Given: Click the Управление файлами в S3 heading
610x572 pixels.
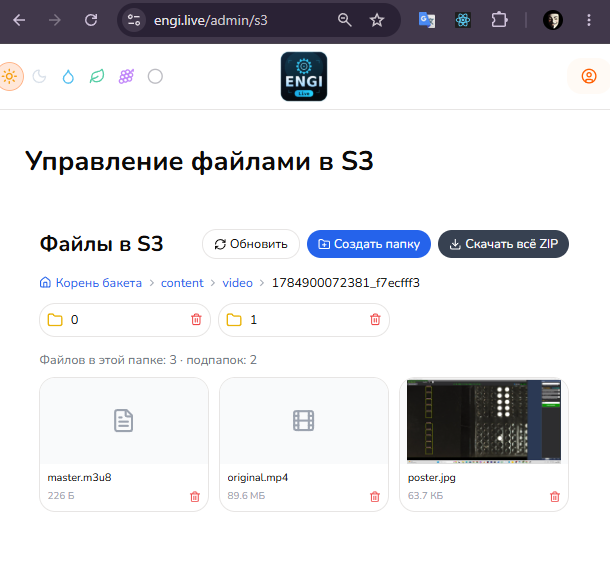Looking at the screenshot, I should click(x=199, y=161).
